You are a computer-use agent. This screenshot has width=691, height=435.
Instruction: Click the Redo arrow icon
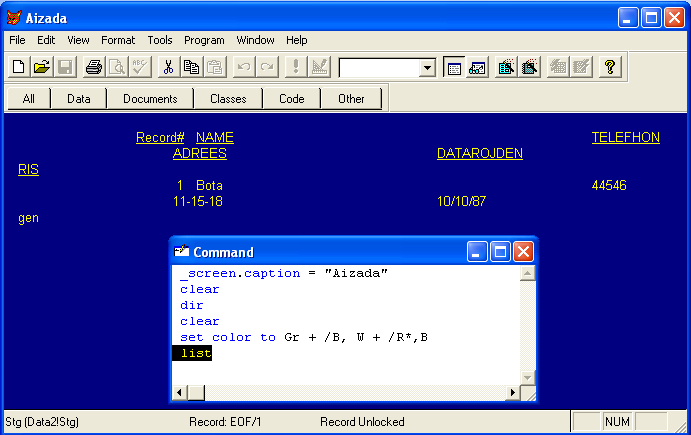[267, 67]
